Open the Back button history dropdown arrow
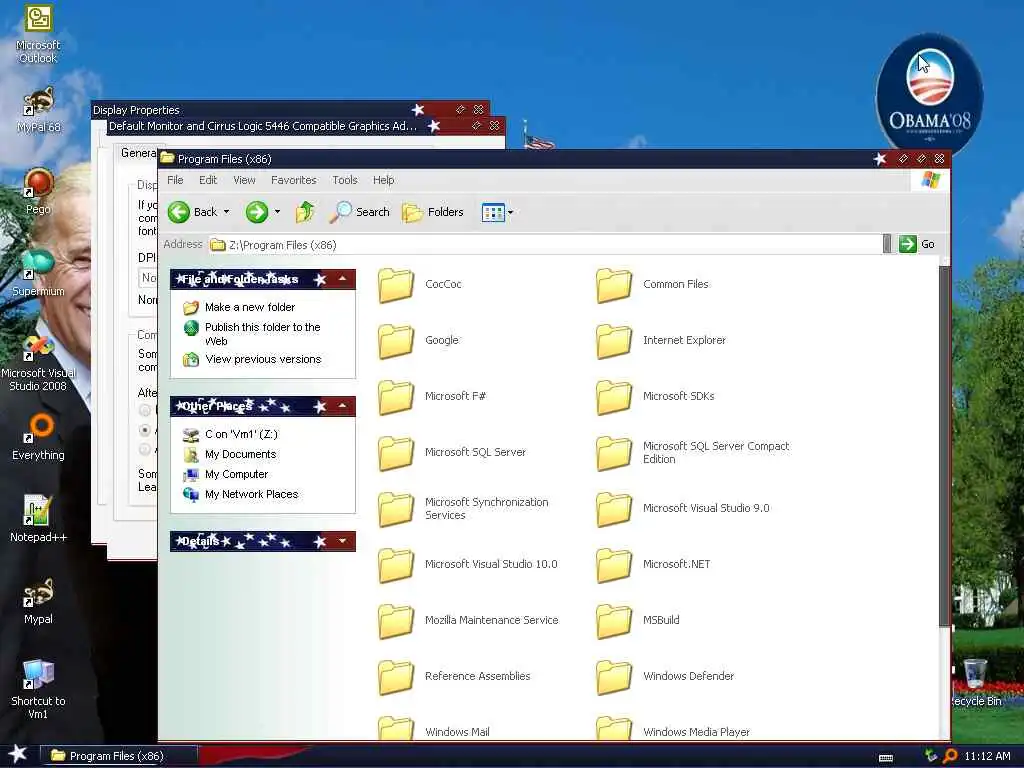The height and width of the screenshot is (768, 1024). [227, 212]
